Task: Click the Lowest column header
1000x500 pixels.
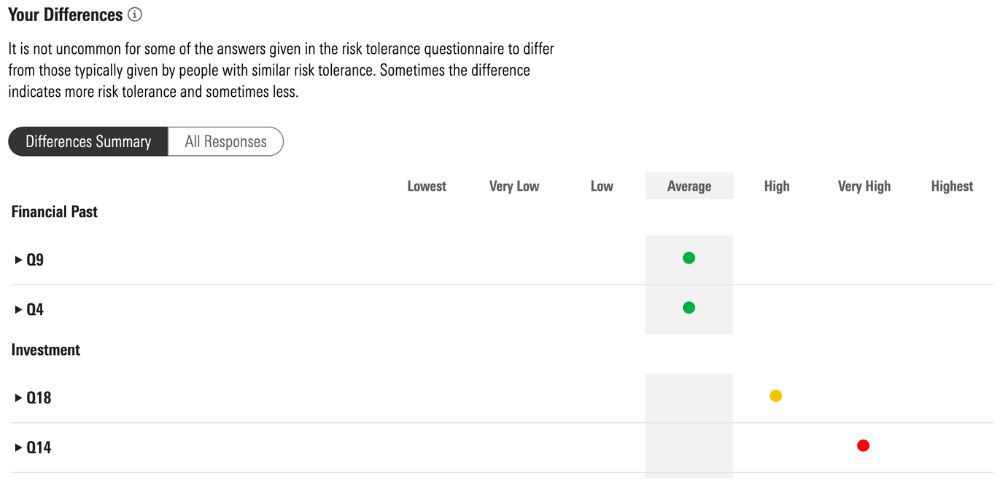Action: (x=427, y=186)
